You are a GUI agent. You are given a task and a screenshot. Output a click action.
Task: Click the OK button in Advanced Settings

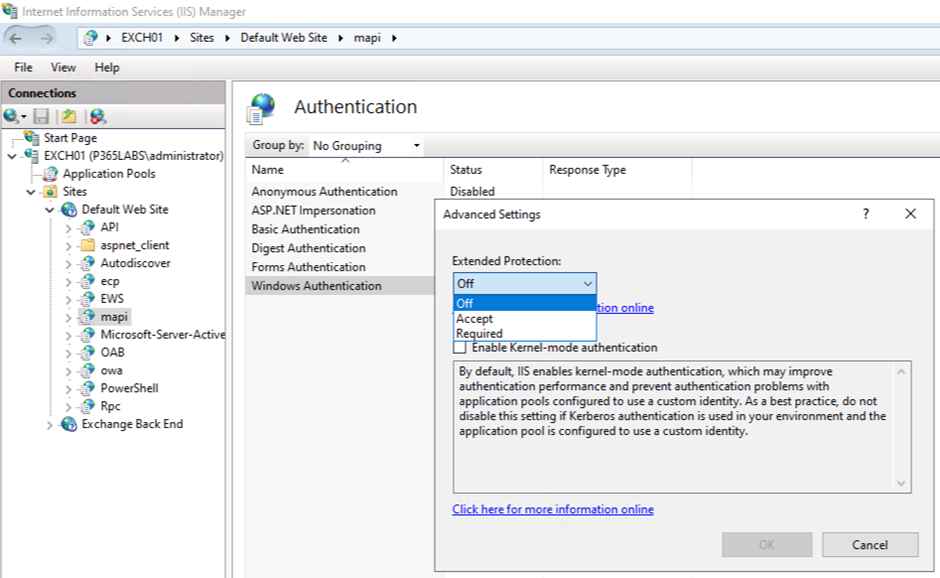point(767,544)
